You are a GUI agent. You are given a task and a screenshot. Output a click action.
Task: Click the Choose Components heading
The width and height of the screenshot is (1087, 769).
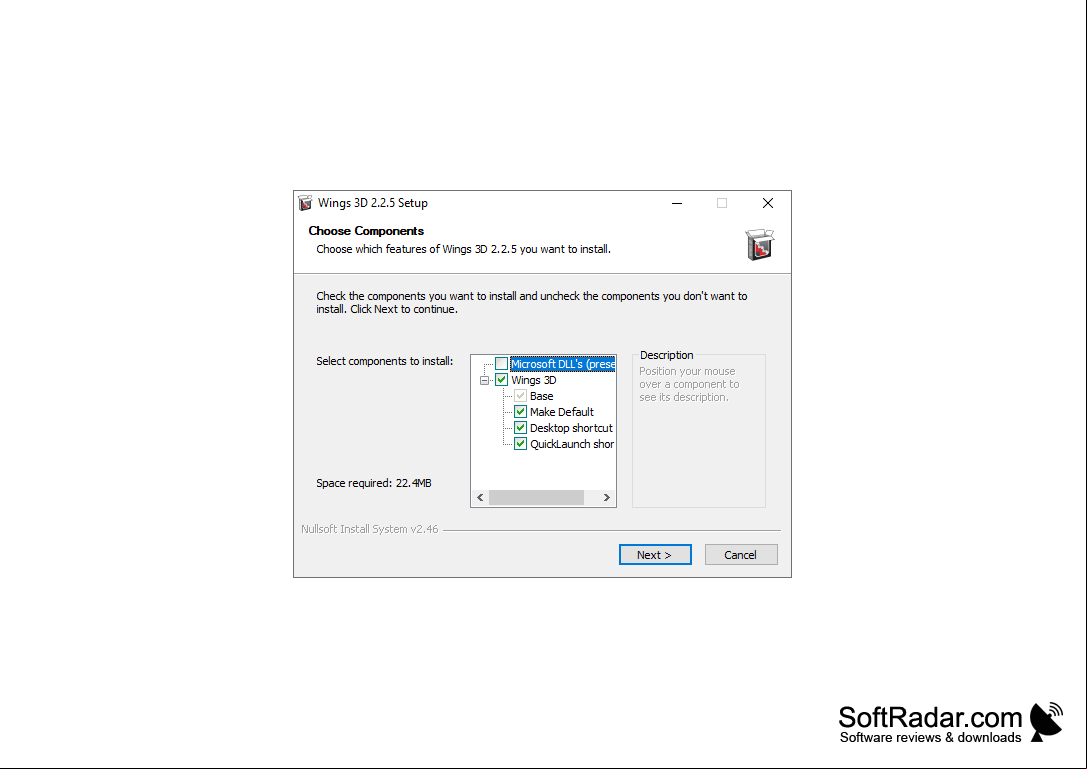366,231
